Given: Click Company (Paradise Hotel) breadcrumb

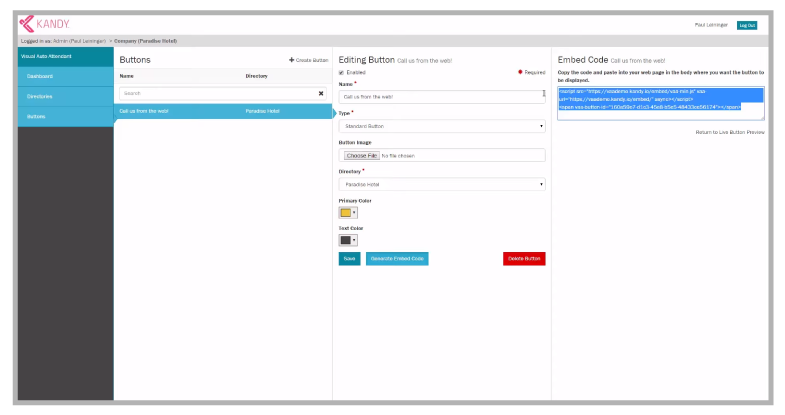Looking at the screenshot, I should [x=145, y=41].
